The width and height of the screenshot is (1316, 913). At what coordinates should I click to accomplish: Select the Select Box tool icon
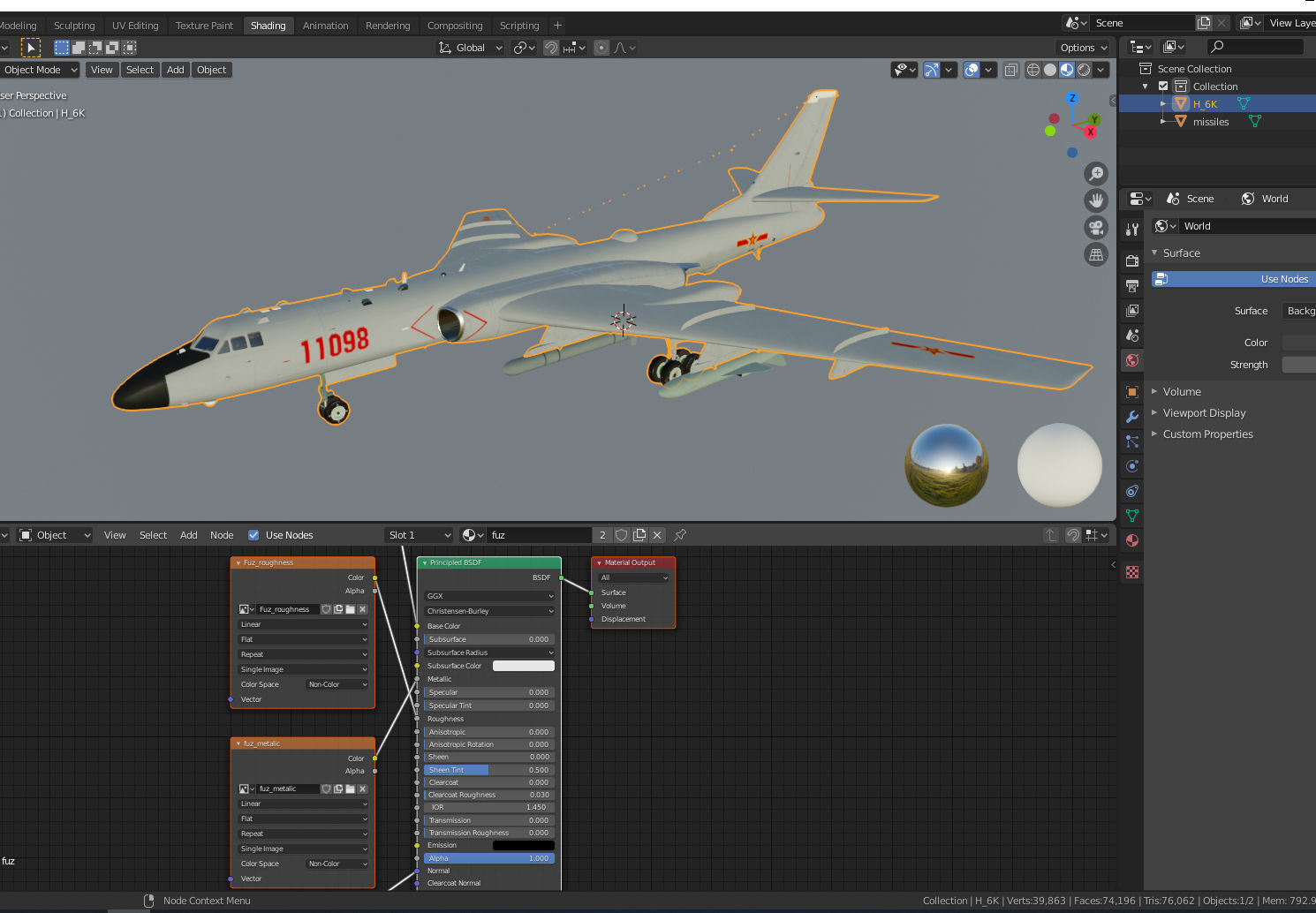[x=62, y=48]
